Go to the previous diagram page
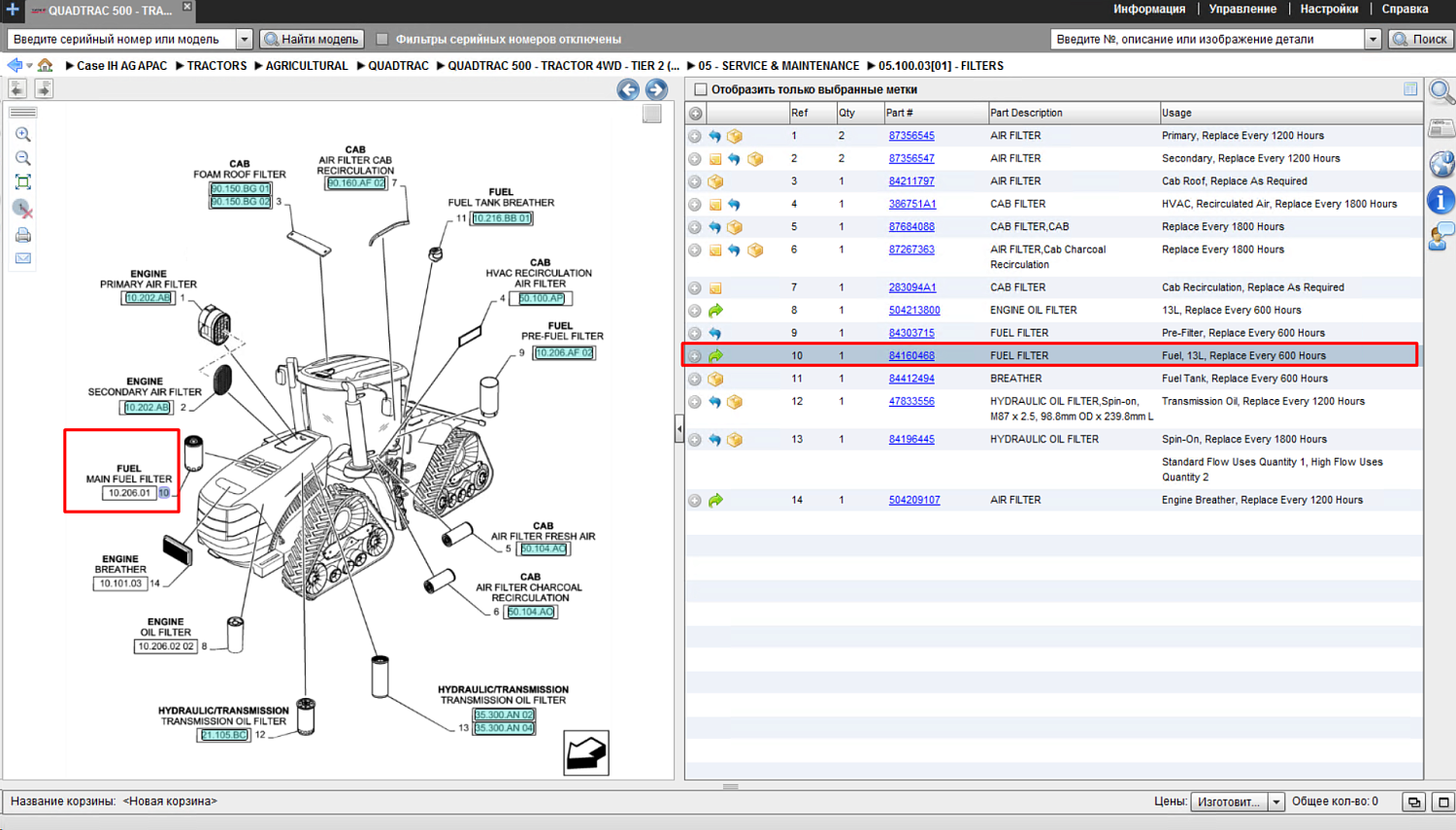This screenshot has height=830, width=1456. pyautogui.click(x=628, y=89)
